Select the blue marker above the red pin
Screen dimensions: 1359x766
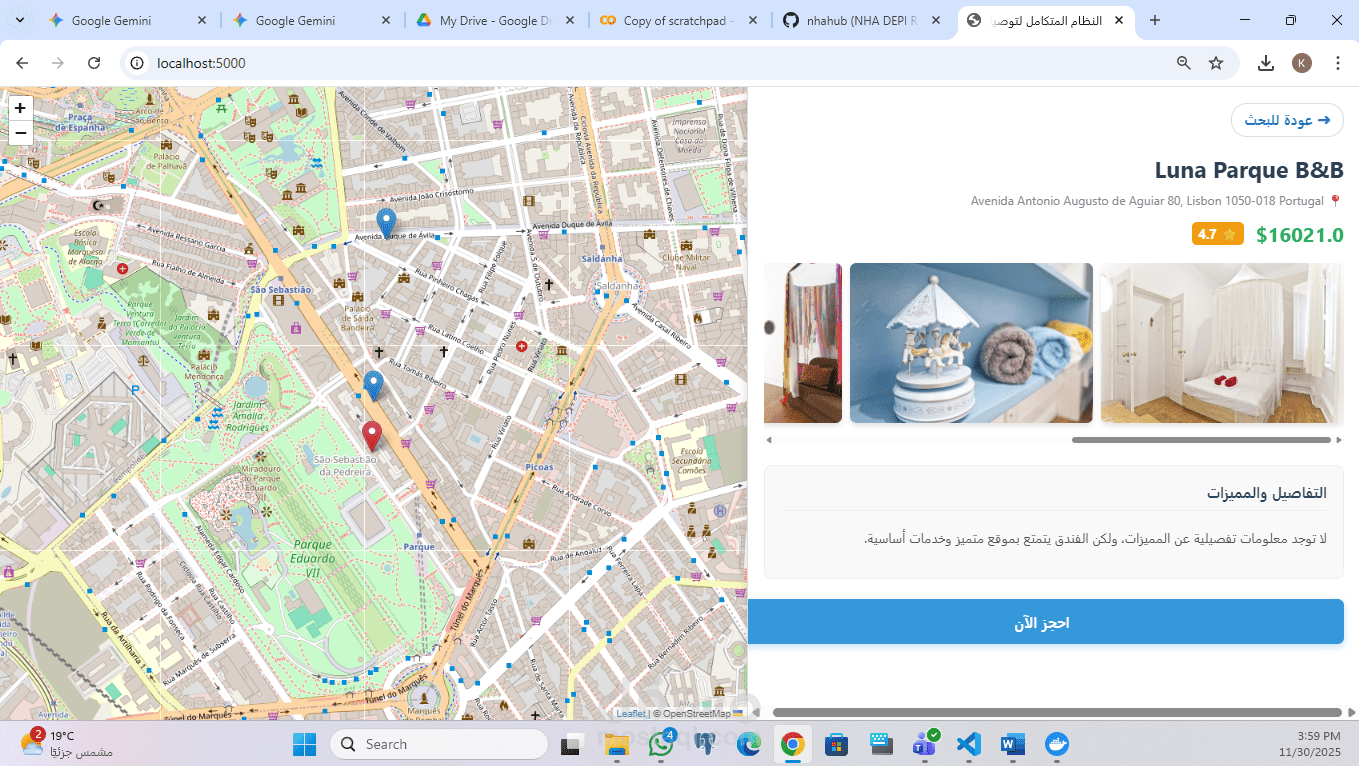(x=373, y=386)
